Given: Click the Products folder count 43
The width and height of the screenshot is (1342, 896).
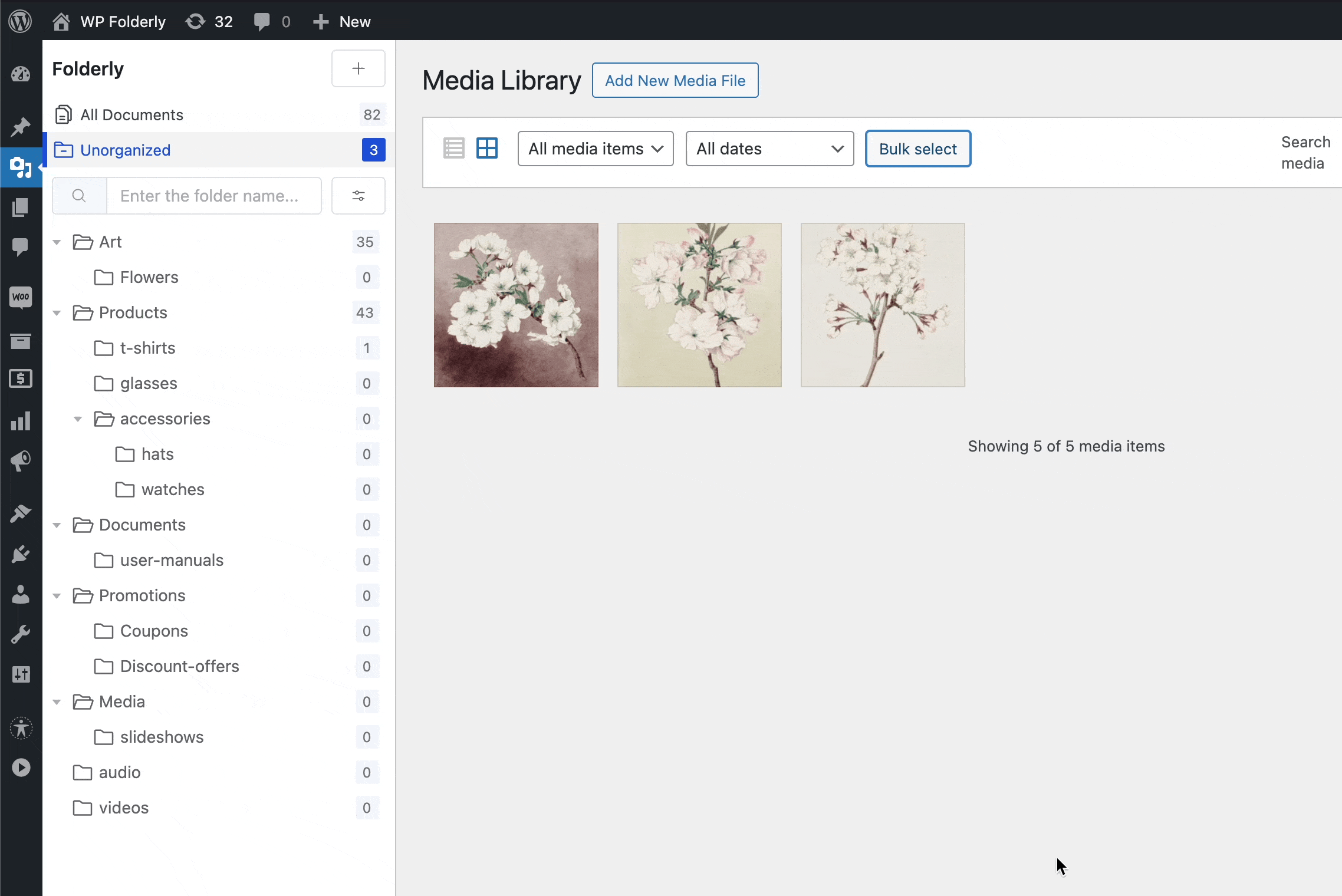Looking at the screenshot, I should pos(365,313).
